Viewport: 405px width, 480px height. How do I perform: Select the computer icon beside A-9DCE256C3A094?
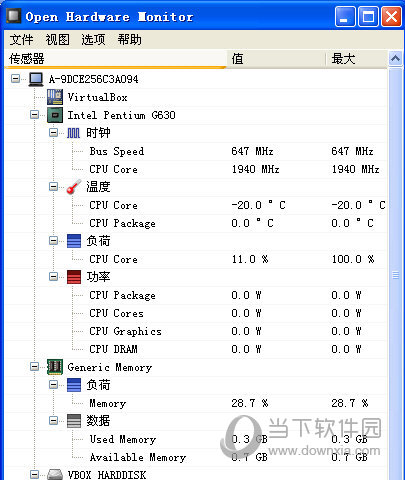coord(36,79)
